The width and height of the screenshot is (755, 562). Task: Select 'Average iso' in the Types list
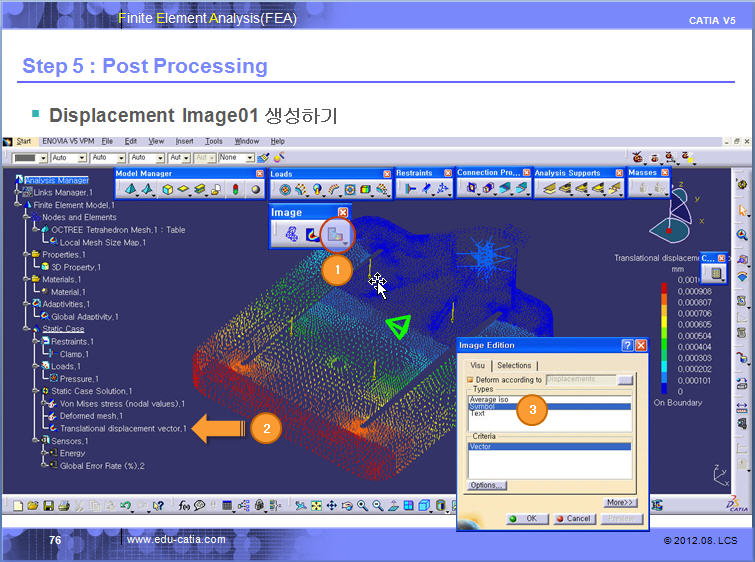pyautogui.click(x=489, y=399)
